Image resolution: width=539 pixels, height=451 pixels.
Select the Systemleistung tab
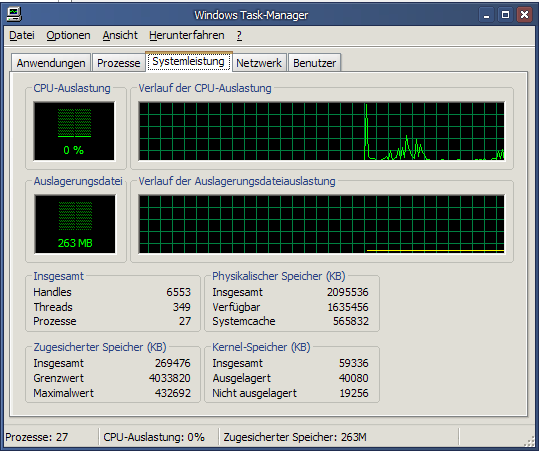189,62
